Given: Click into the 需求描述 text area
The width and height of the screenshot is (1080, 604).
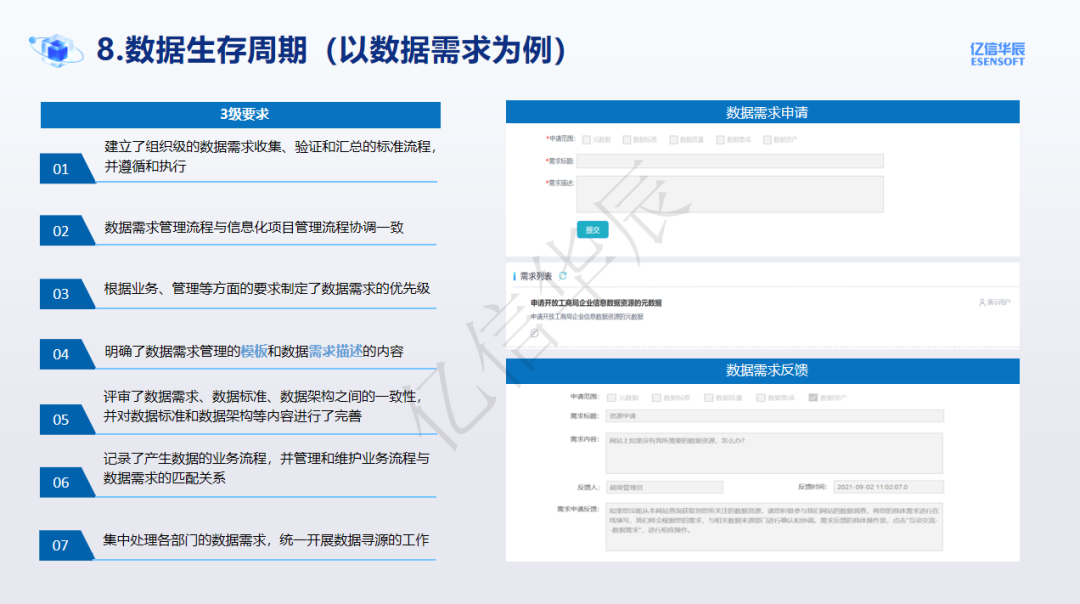Looking at the screenshot, I should click(730, 194).
